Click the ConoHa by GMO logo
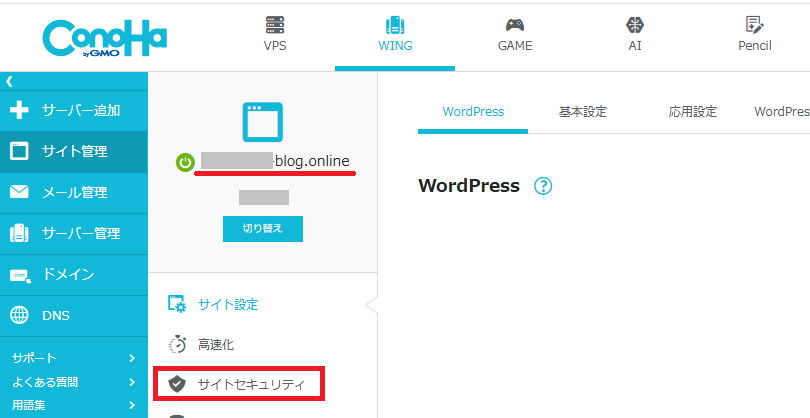810x418 pixels. click(x=105, y=38)
